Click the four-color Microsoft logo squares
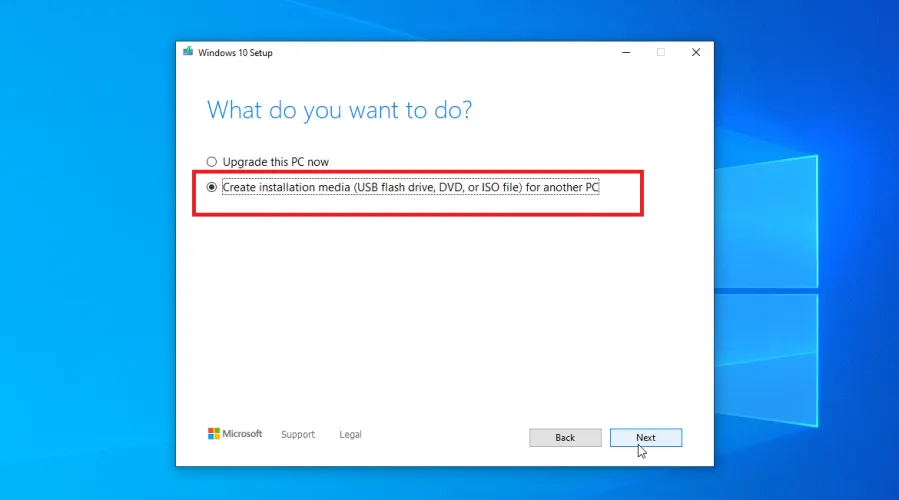The width and height of the screenshot is (899, 500). click(213, 434)
